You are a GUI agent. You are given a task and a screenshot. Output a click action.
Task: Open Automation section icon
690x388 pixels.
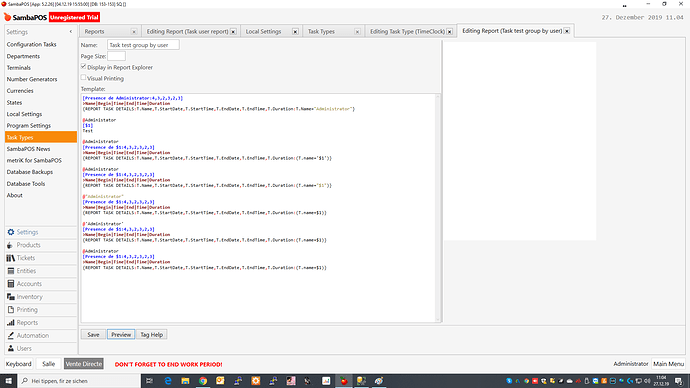[x=11, y=336]
